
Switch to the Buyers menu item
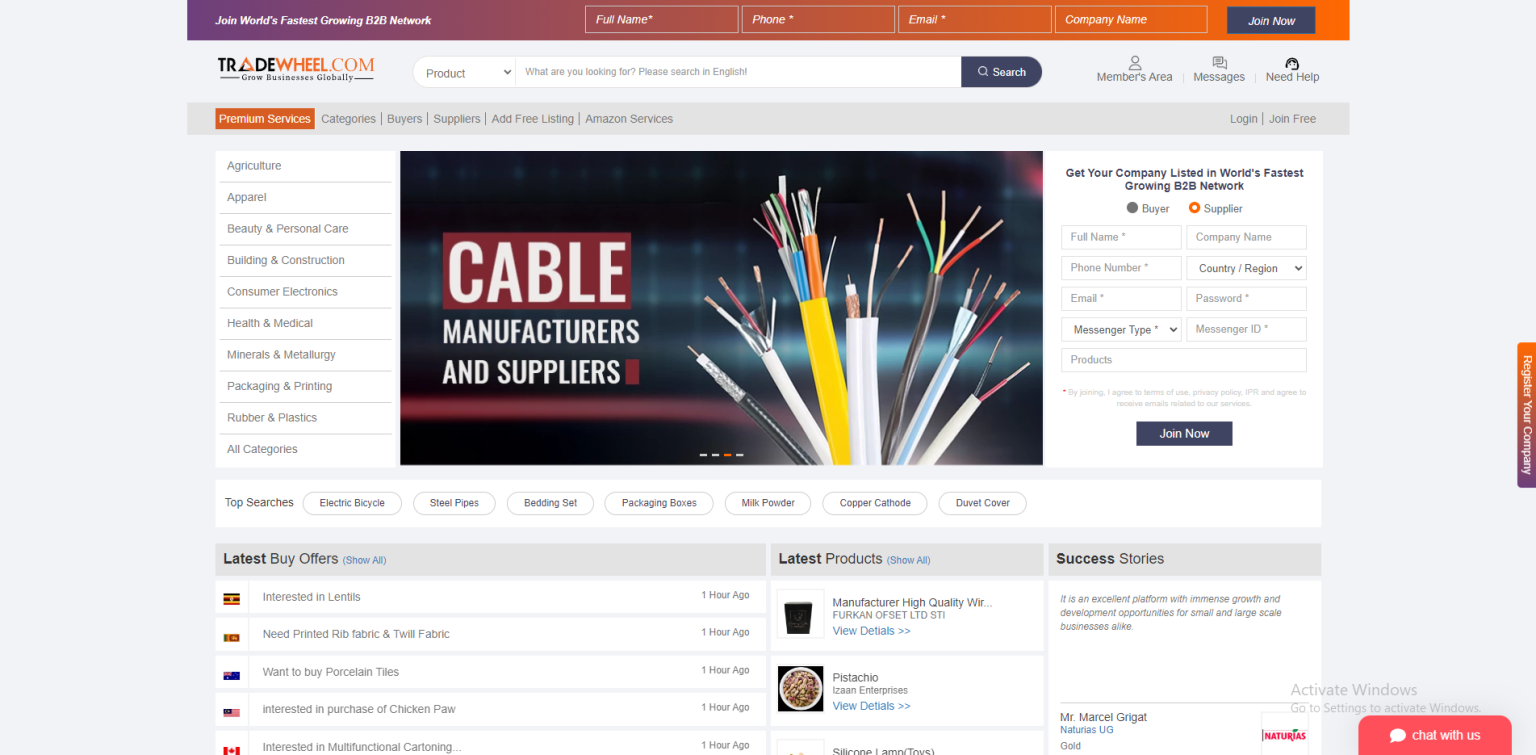(x=404, y=118)
